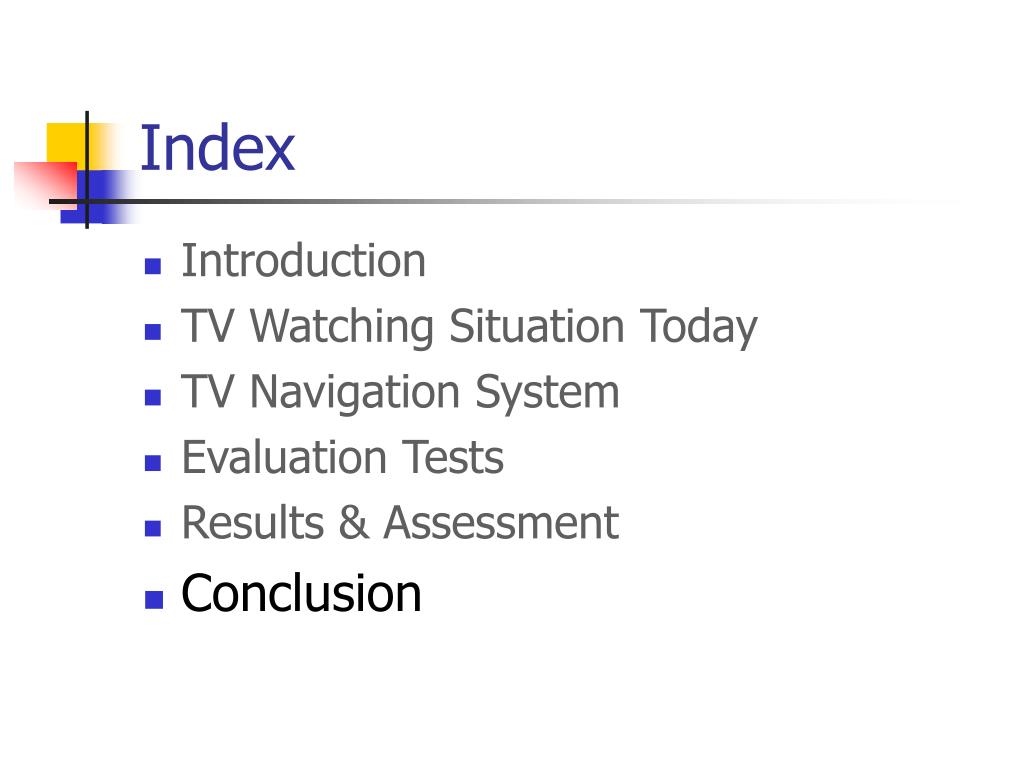Click the red gradient square graphic

pyautogui.click(x=44, y=186)
